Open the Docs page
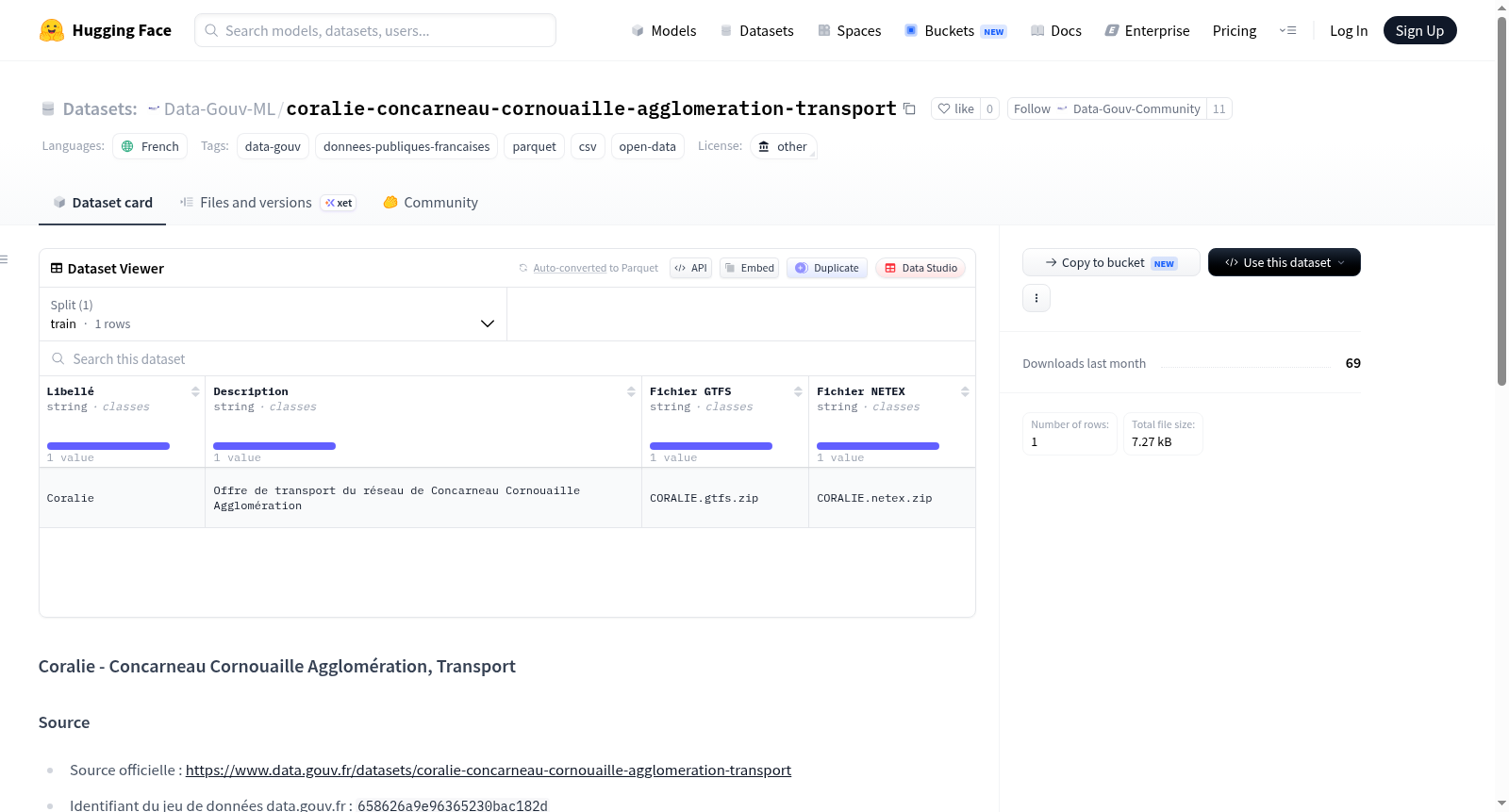 click(1056, 30)
